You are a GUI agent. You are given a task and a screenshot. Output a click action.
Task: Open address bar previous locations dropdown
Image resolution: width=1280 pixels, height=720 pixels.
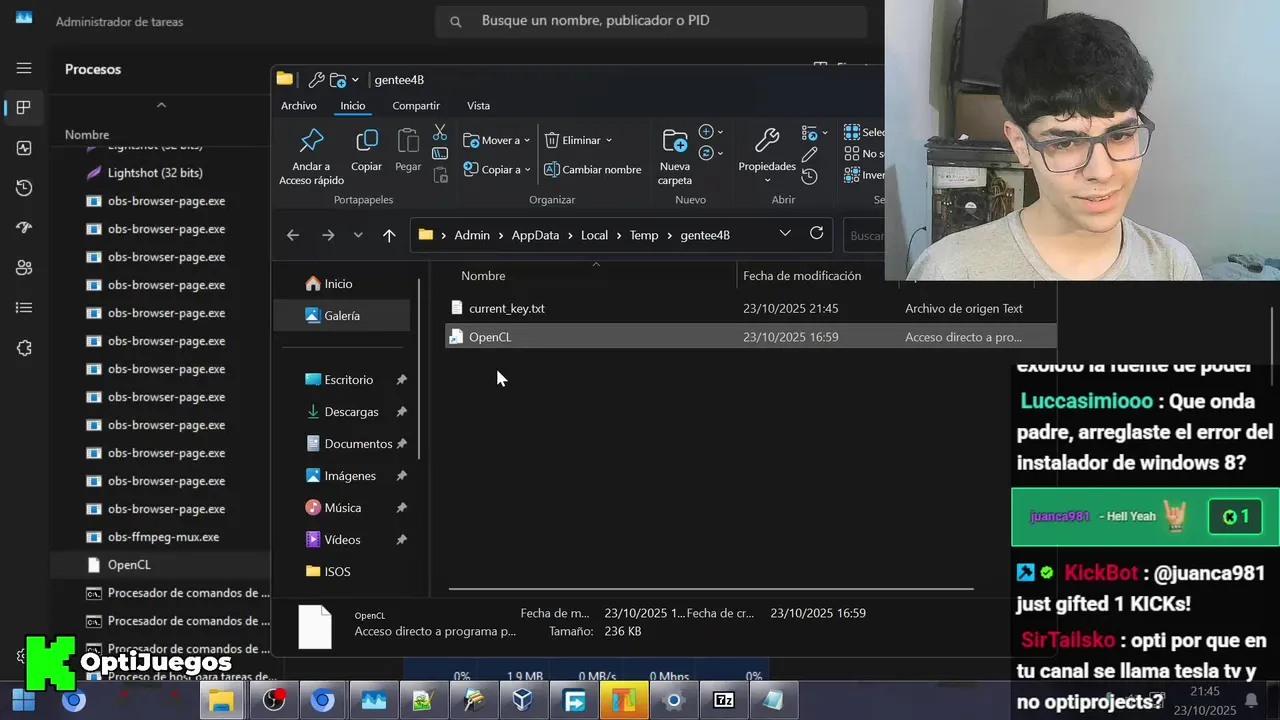point(785,233)
